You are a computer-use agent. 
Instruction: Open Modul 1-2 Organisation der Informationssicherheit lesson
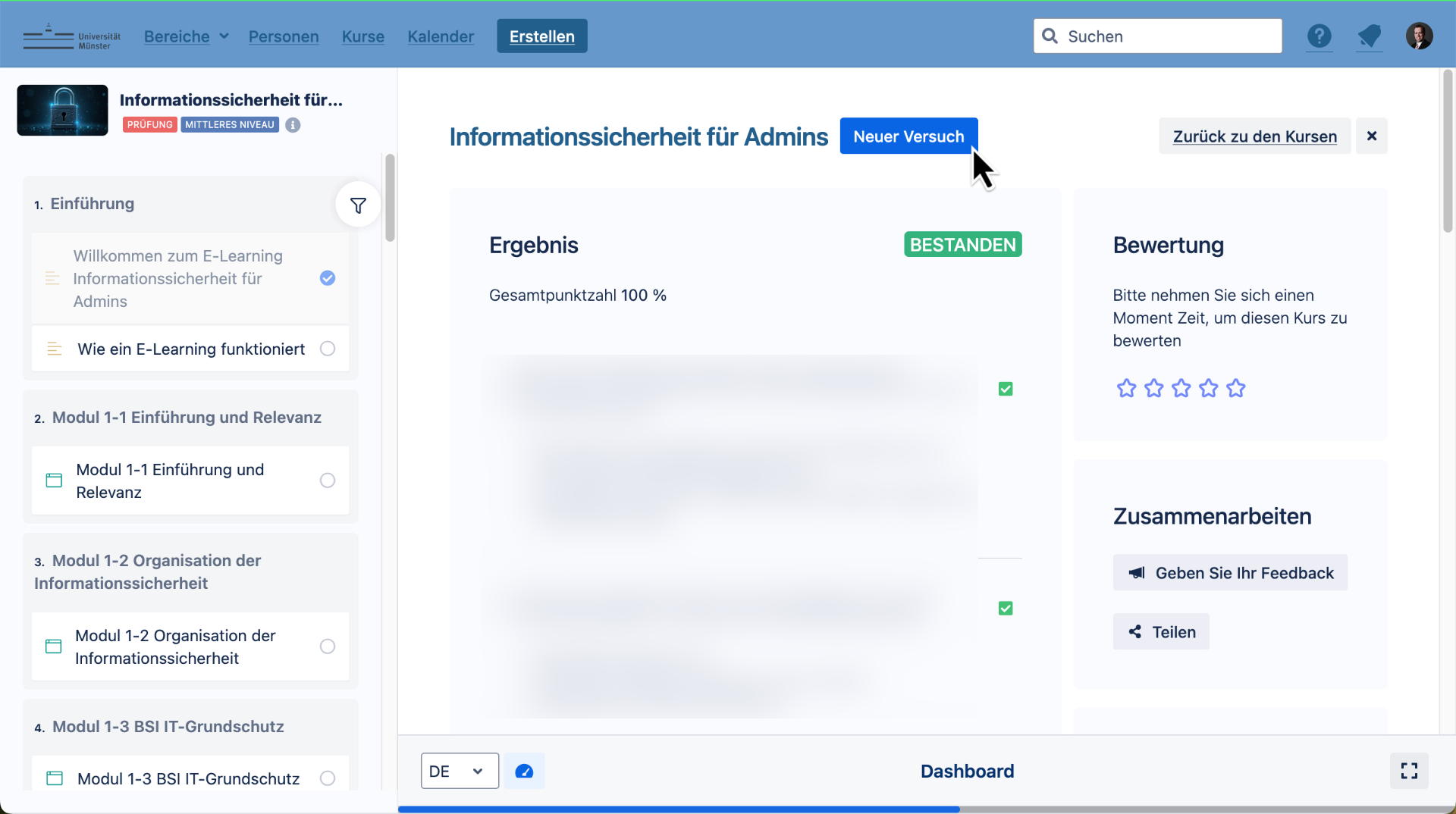(x=190, y=647)
